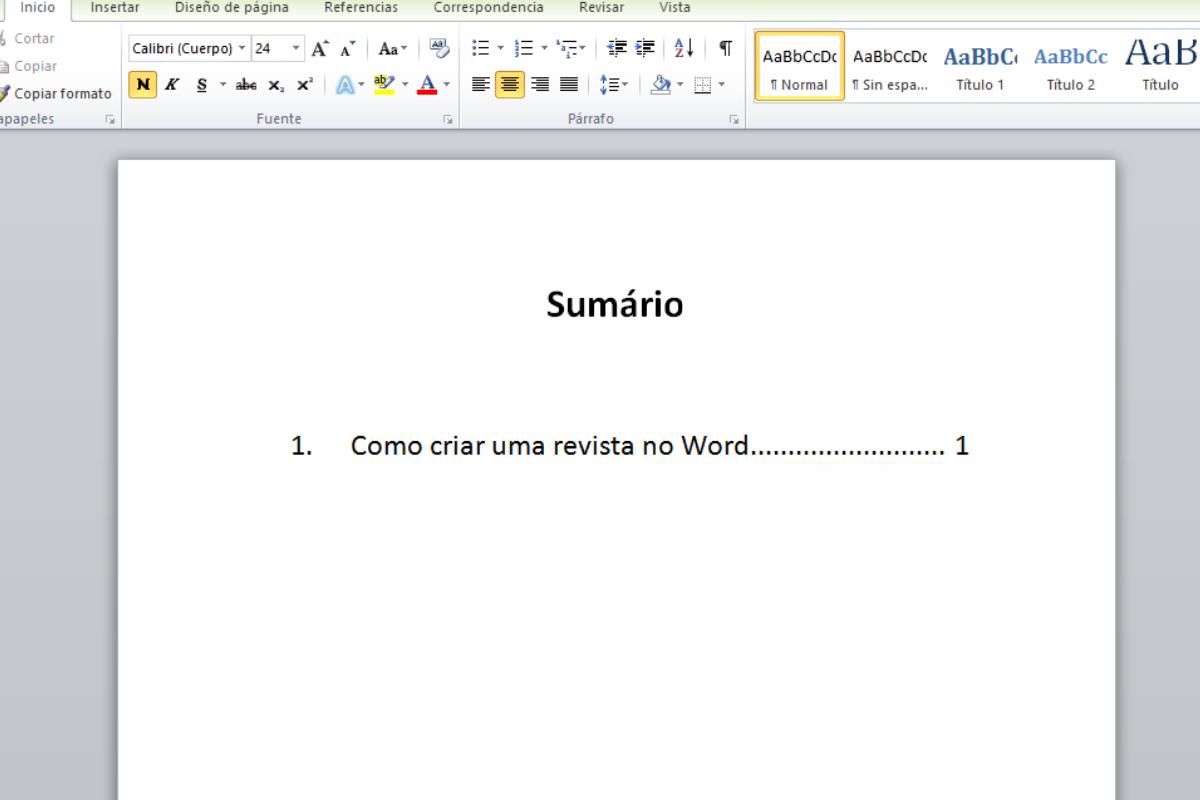Show paragraph marks with pilcrow icon
The height and width of the screenshot is (800, 1200).
(725, 48)
